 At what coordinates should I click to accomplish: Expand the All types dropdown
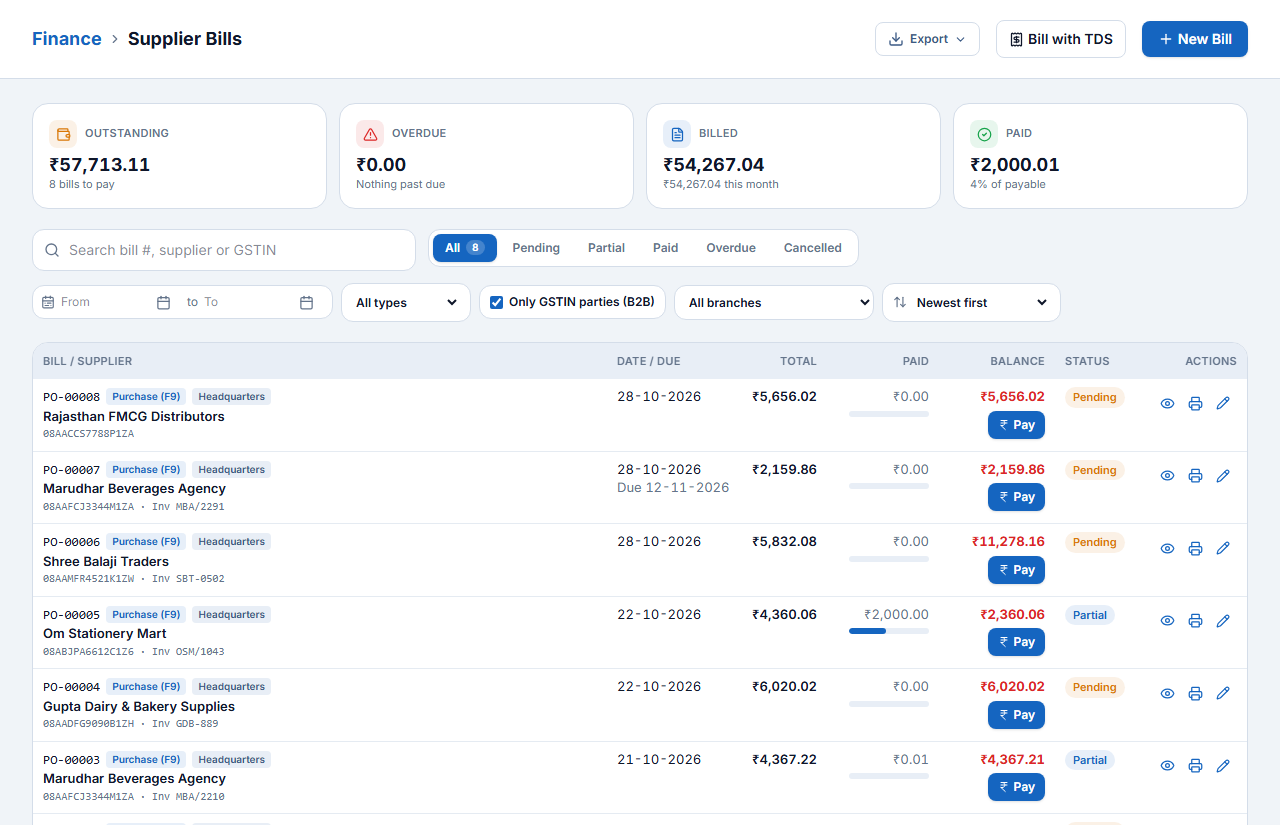tap(406, 302)
